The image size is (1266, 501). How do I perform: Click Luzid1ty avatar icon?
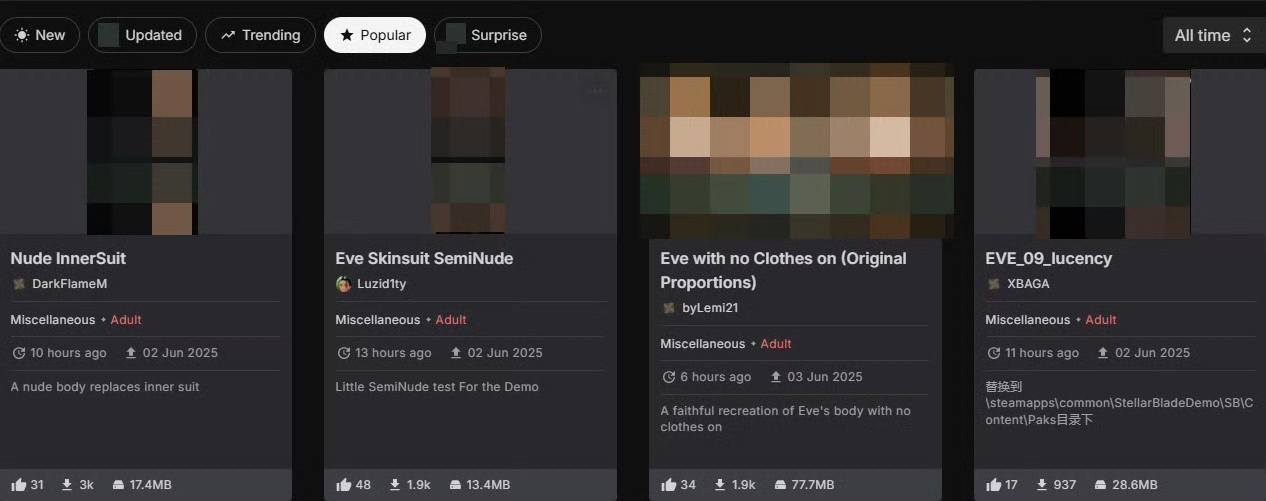click(x=343, y=284)
